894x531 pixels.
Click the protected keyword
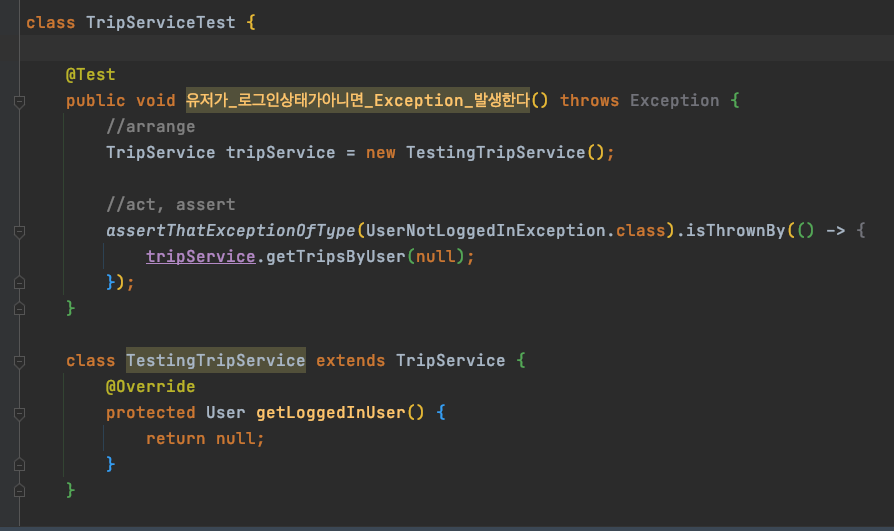point(151,412)
